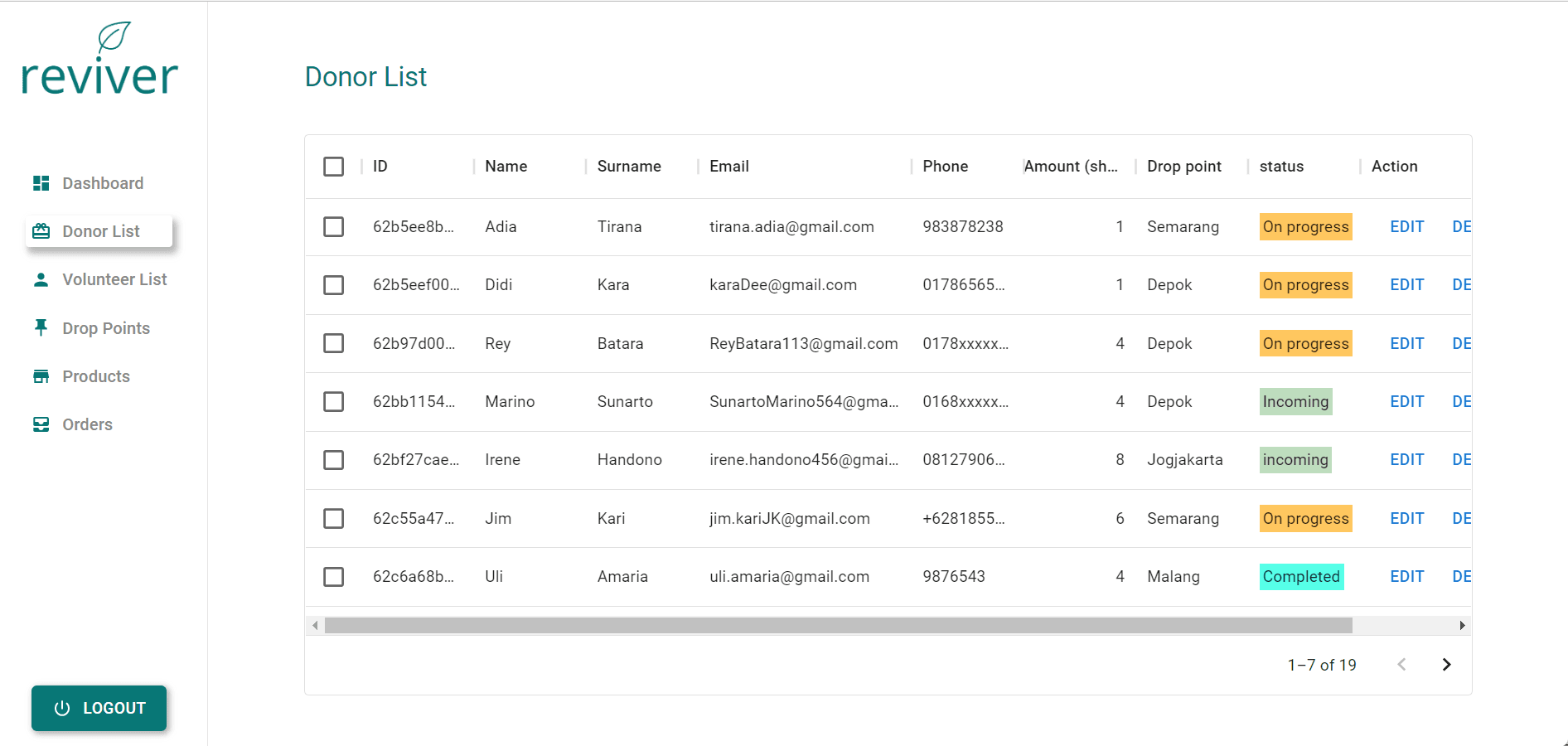This screenshot has width=1568, height=746.
Task: Click the Orders inbox icon
Action: click(x=41, y=424)
